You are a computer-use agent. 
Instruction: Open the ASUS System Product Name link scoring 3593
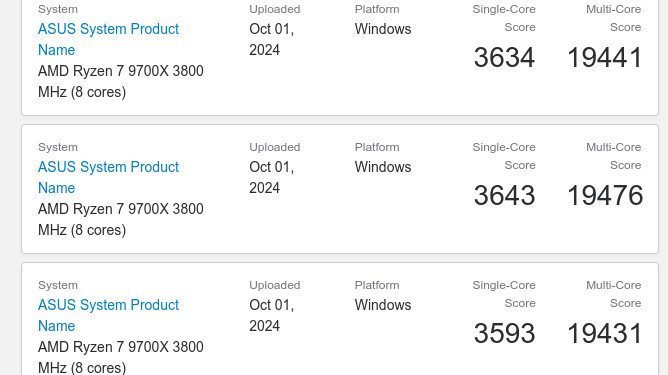pos(108,315)
